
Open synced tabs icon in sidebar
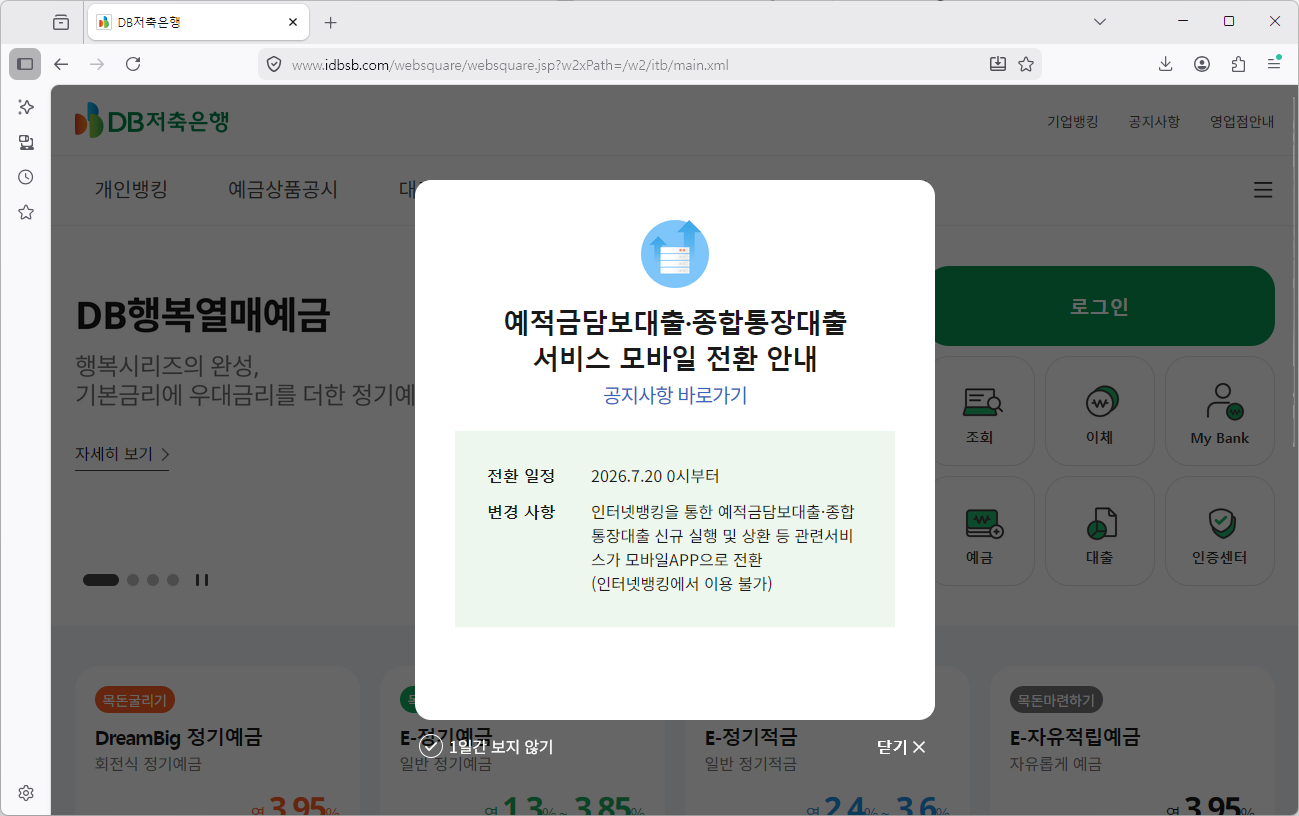(x=26, y=142)
